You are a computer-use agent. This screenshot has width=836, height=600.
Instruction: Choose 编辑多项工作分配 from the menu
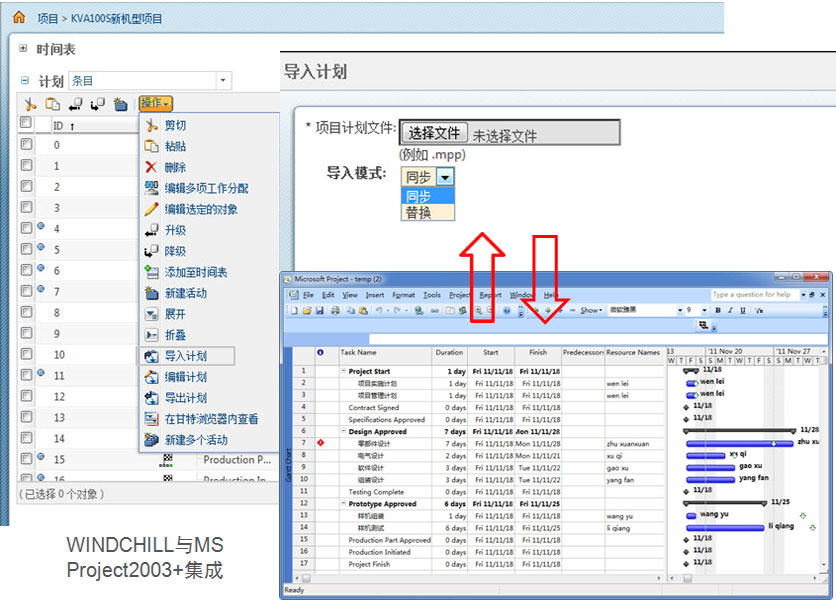(206, 188)
